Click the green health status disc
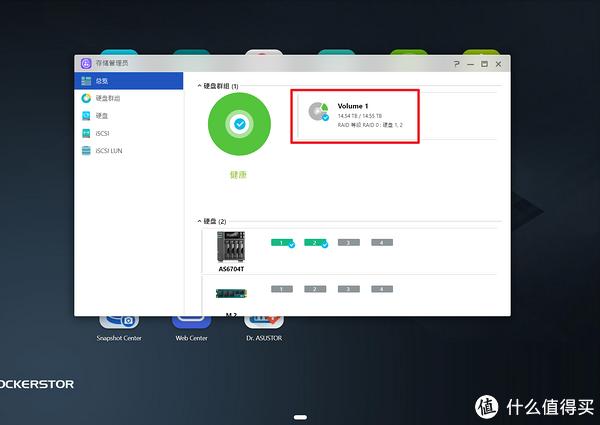Screen dimensions: 600x425 click(240, 124)
